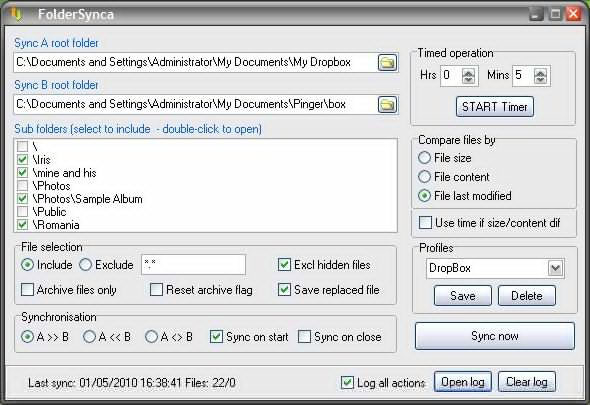Browse for Sync B root folder
Screen dimensions: 590x405
(387, 105)
